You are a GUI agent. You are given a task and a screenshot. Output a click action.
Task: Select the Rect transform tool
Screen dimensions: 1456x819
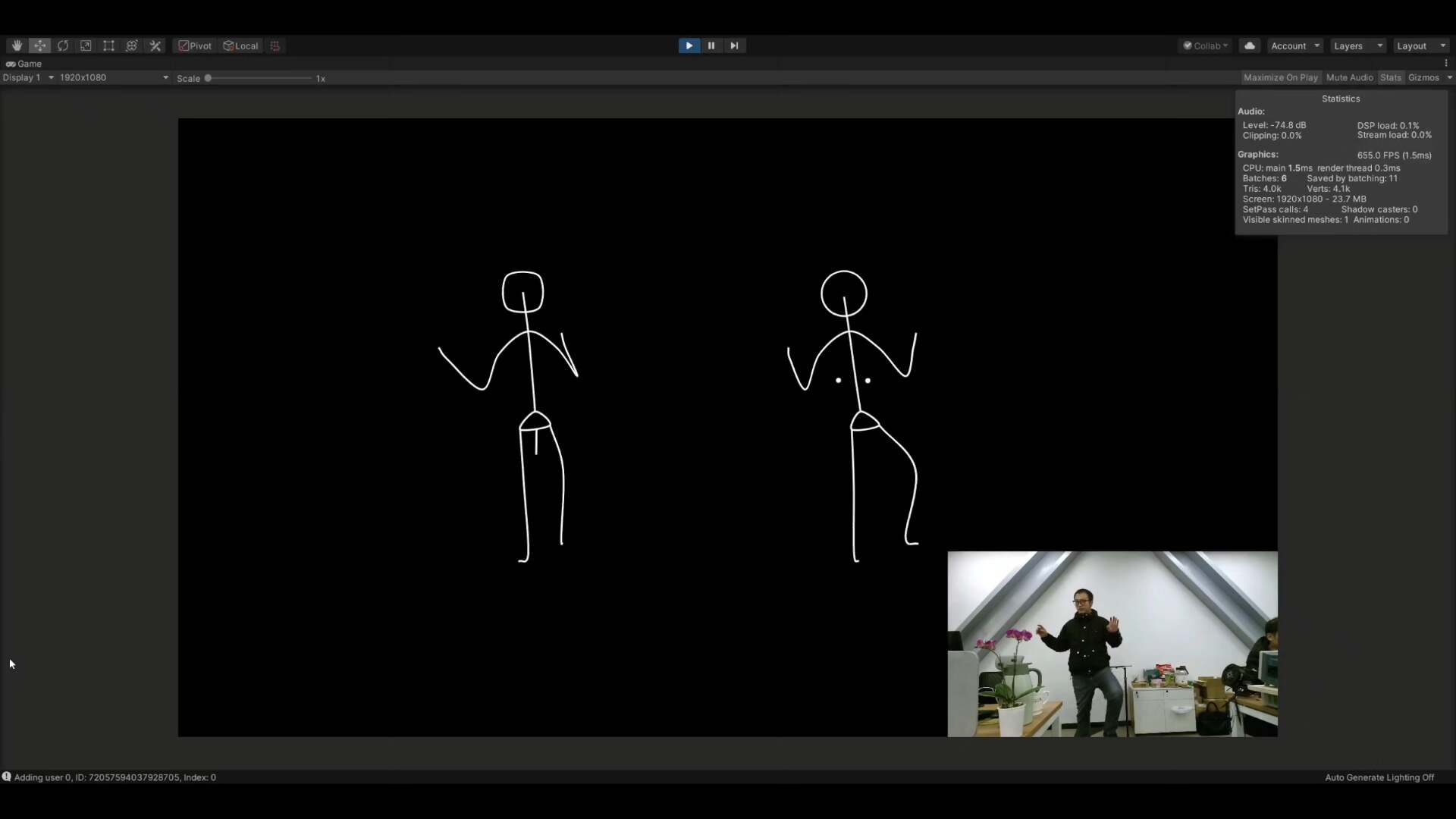(x=108, y=45)
